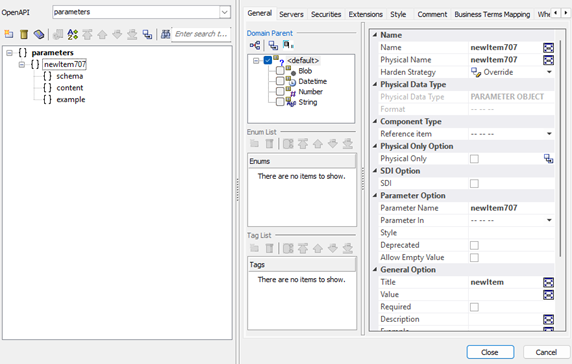Switch to the Business Terms Mapping tab

[492, 14]
